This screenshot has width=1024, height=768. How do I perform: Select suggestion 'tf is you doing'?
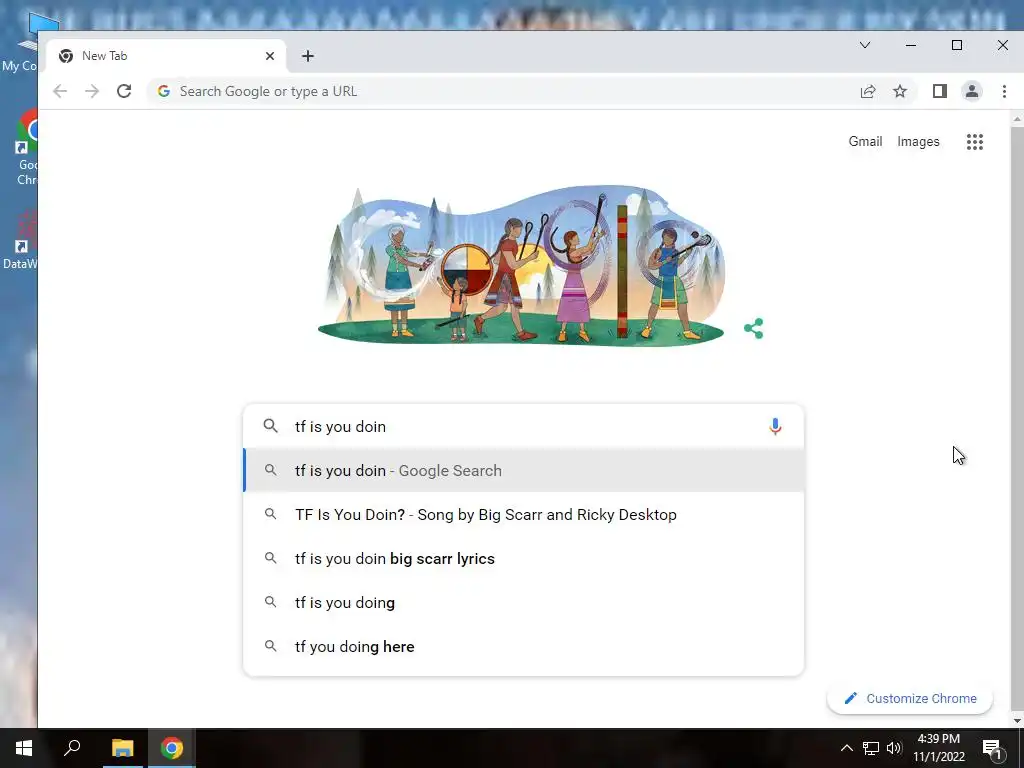pos(523,602)
